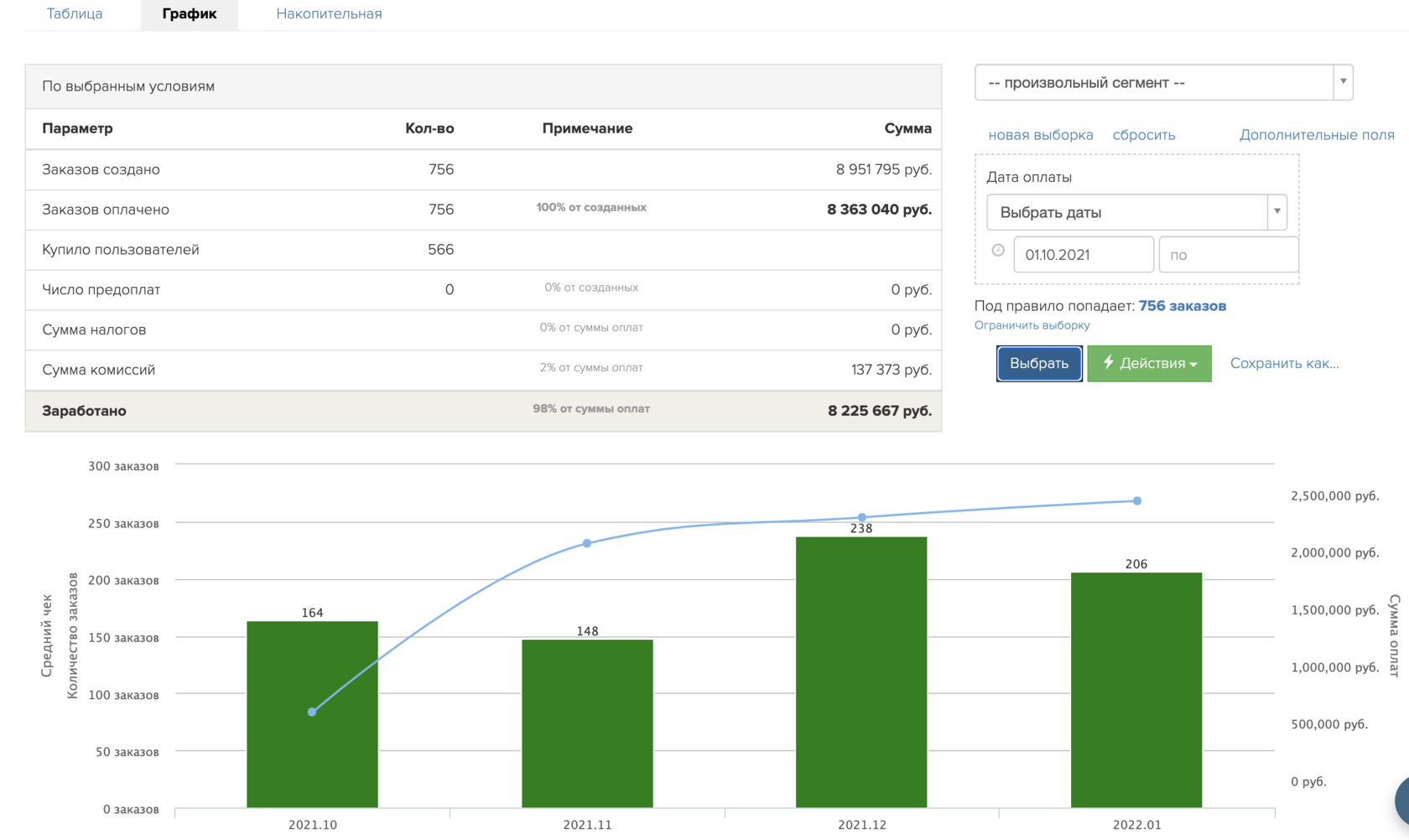Select the График tab
Screen dimensions: 1409x840
tap(190, 13)
